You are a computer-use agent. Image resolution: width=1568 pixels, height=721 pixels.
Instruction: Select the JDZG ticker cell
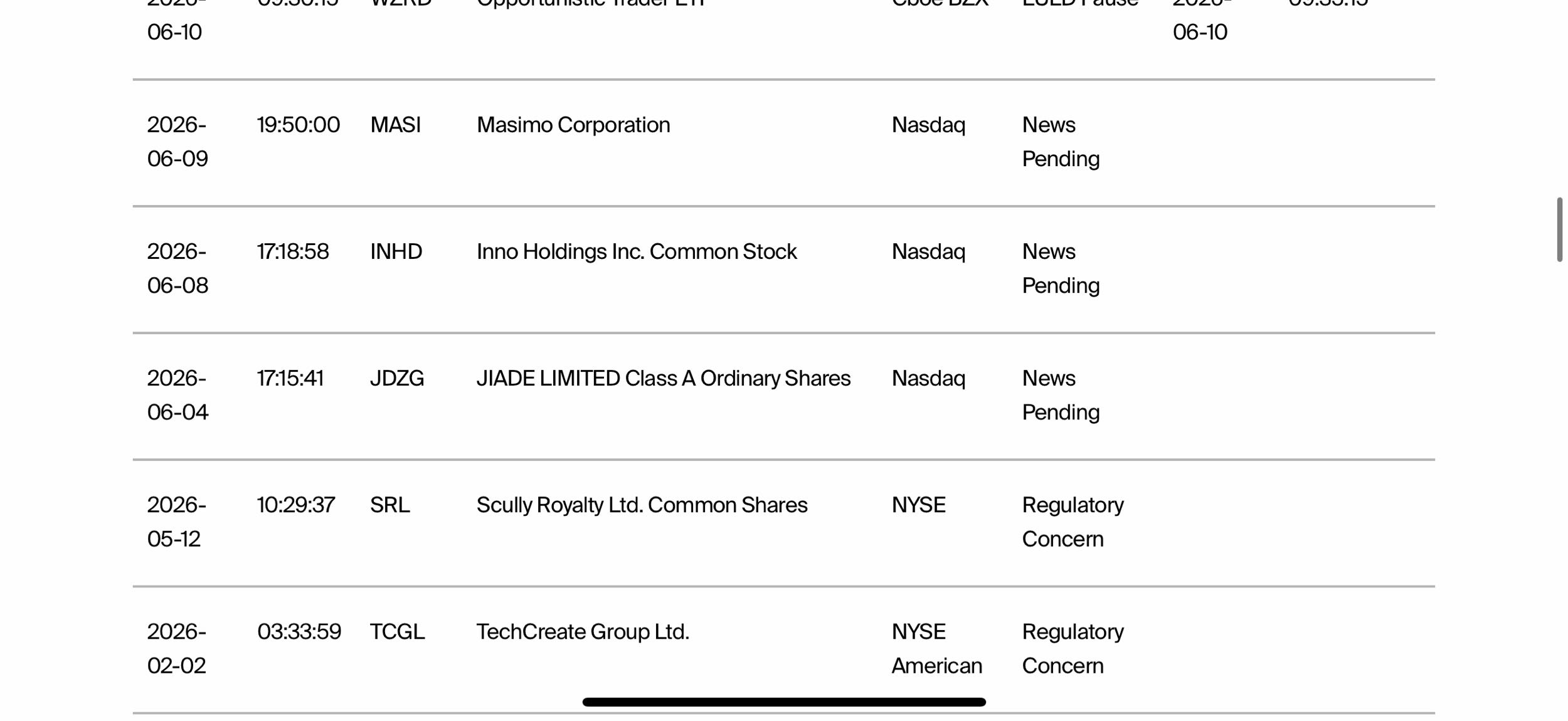click(396, 378)
